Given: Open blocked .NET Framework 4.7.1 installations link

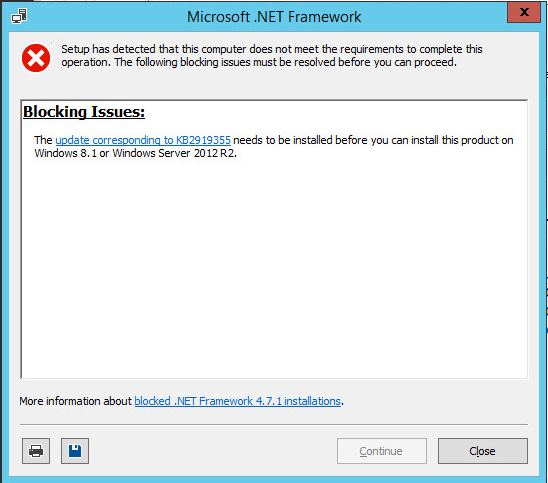Looking at the screenshot, I should coord(237,401).
